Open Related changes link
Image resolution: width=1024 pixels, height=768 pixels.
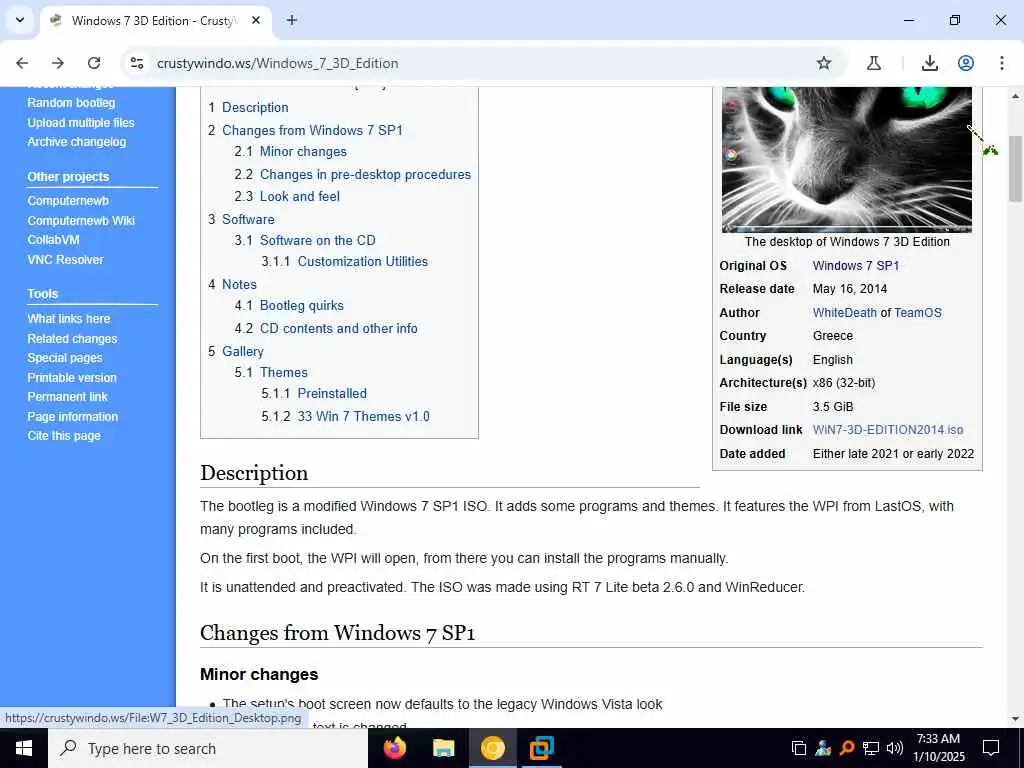click(72, 338)
